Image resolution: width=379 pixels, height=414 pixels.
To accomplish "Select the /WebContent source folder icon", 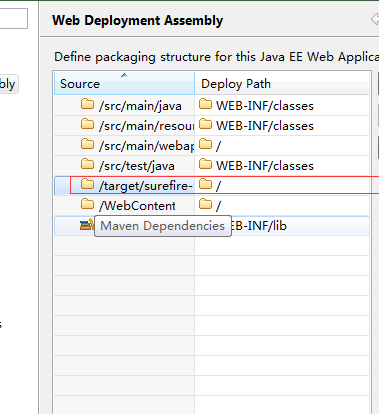I will [x=87, y=204].
